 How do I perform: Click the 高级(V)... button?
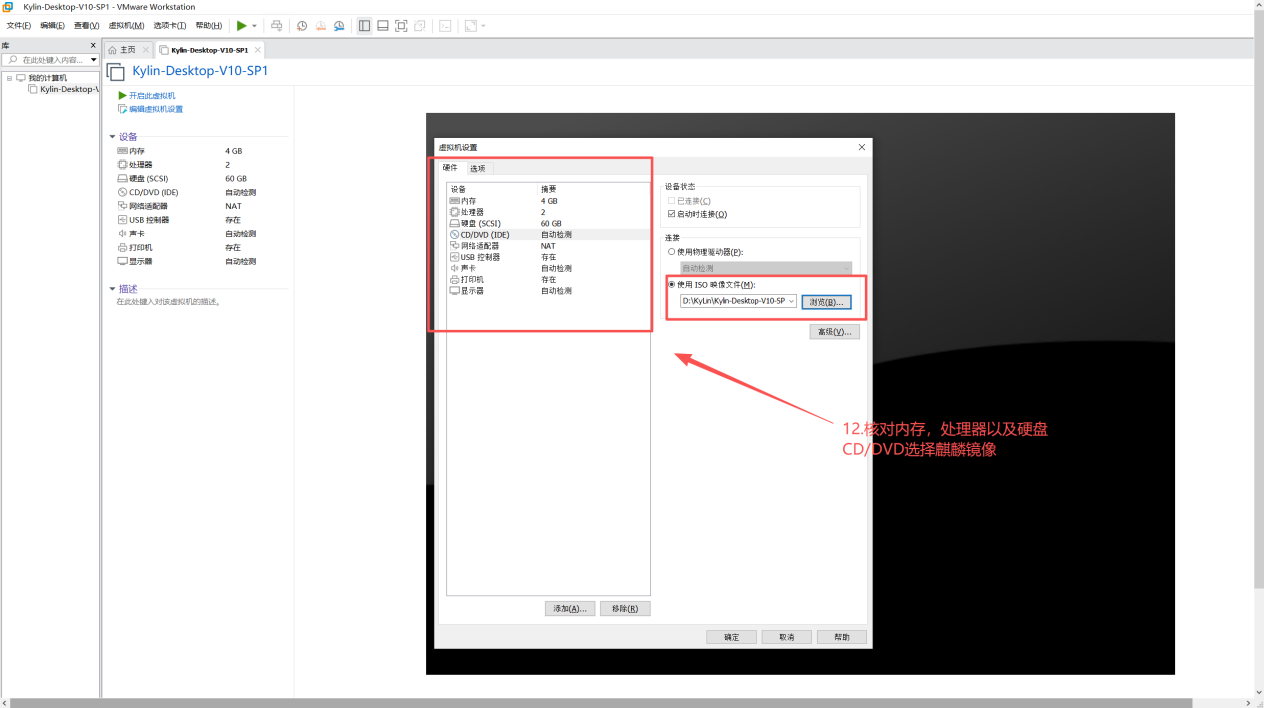(834, 332)
